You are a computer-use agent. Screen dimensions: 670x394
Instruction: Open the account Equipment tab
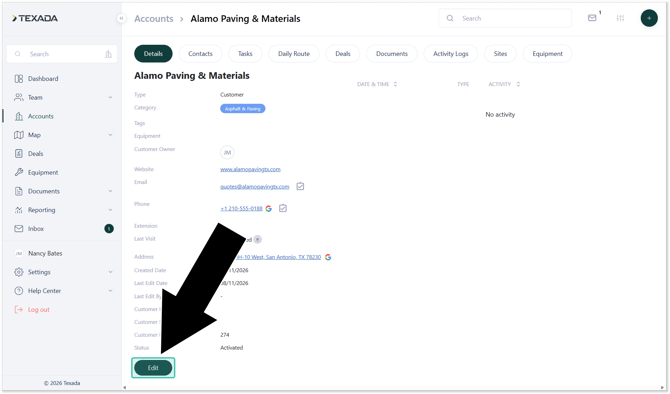point(547,54)
